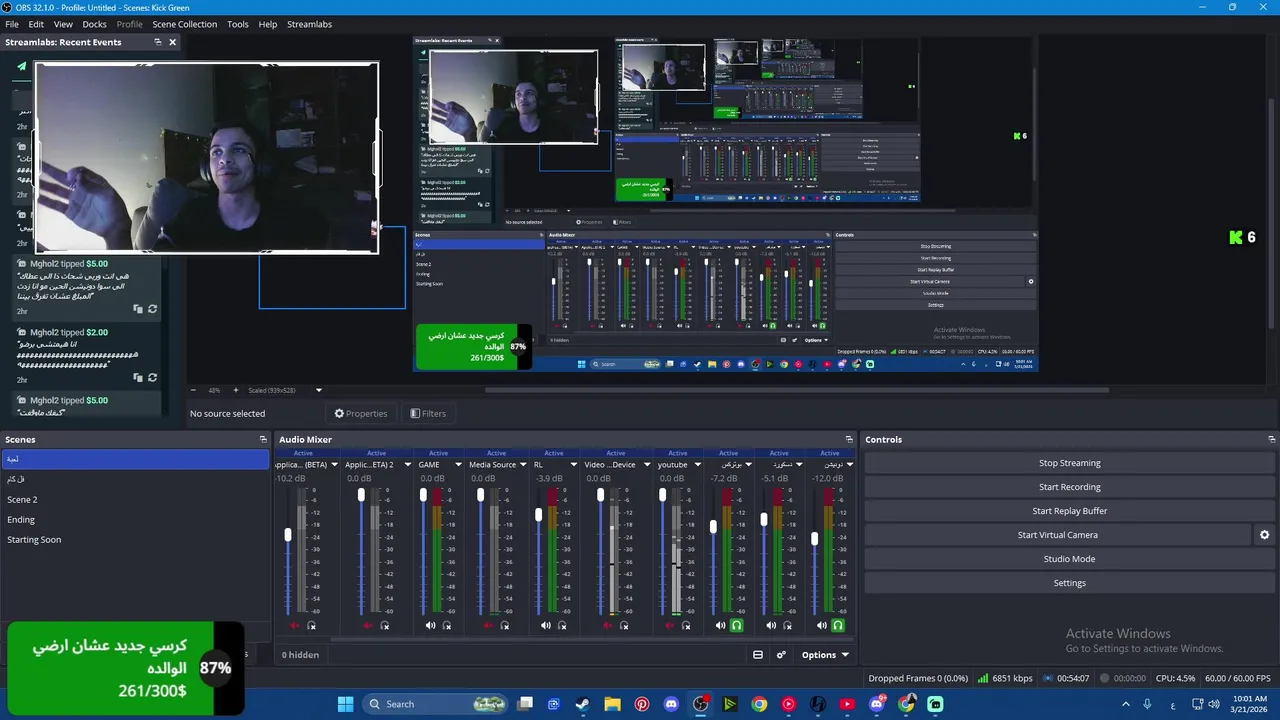This screenshot has height=720, width=1280.
Task: Open Advanced Audio Properties gear icon
Action: [781, 655]
